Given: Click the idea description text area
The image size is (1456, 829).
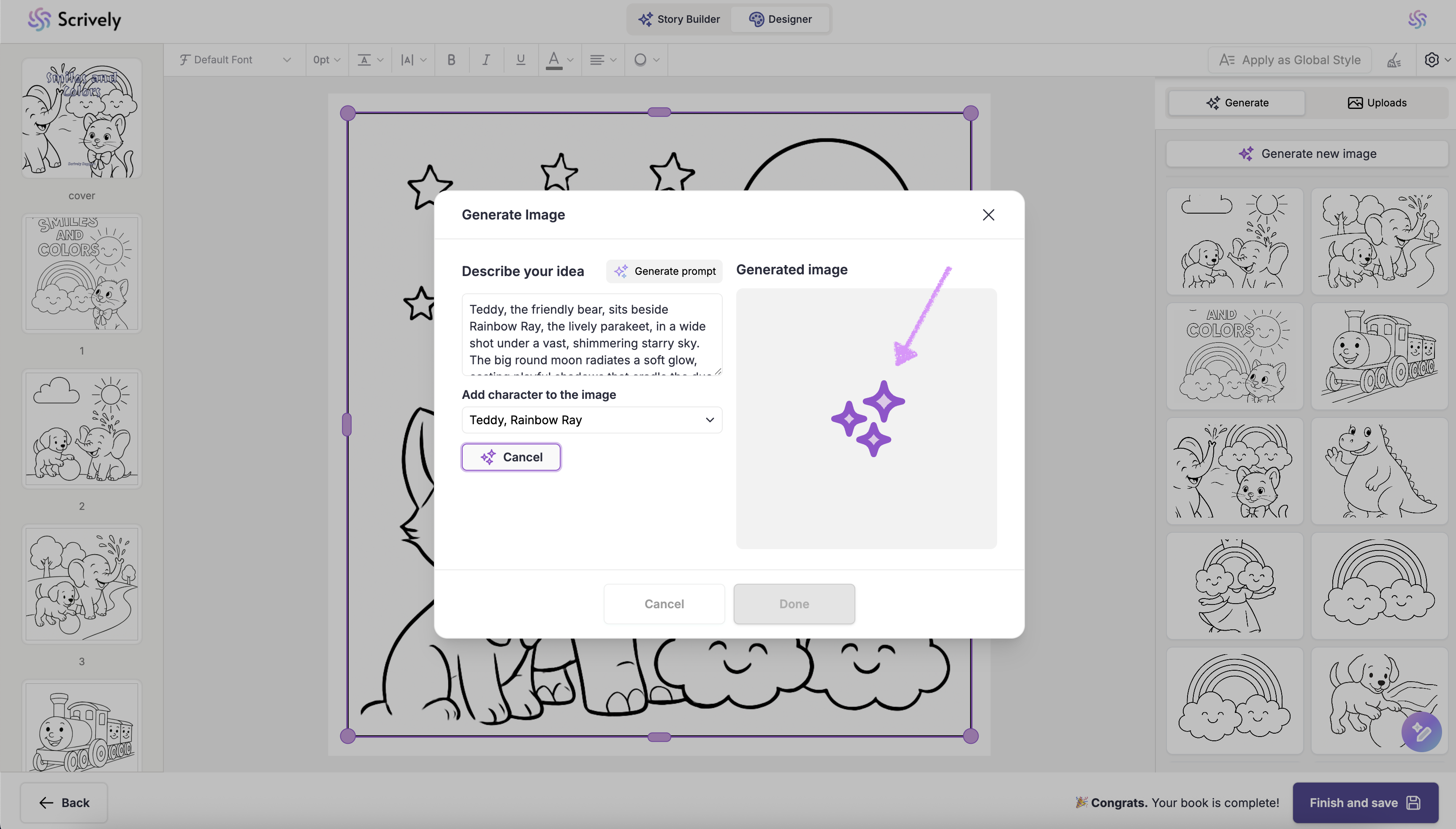Looking at the screenshot, I should [591, 335].
